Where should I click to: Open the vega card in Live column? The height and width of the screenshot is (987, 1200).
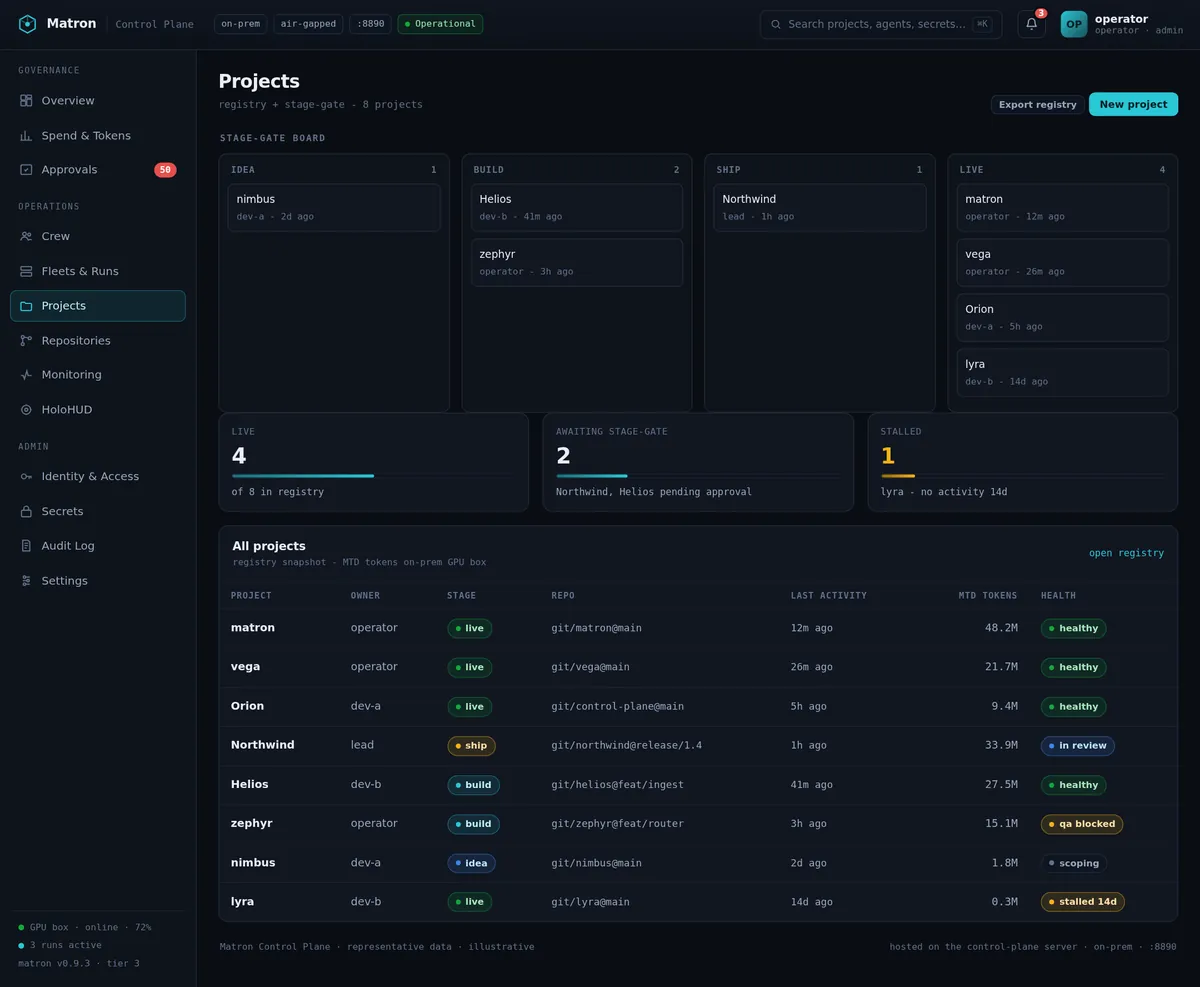1063,262
